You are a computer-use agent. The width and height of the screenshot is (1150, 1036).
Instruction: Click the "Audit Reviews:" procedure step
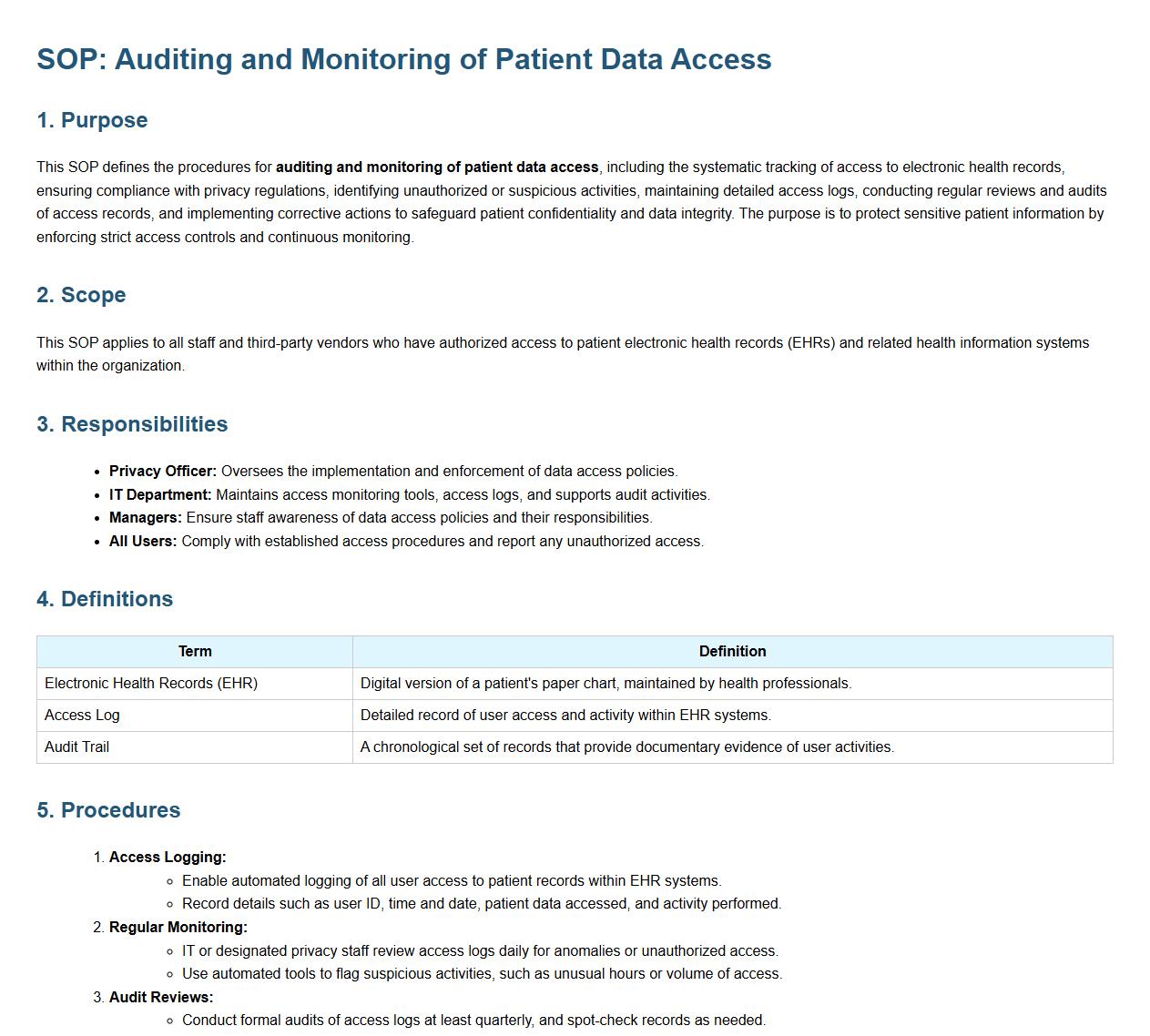[161, 998]
